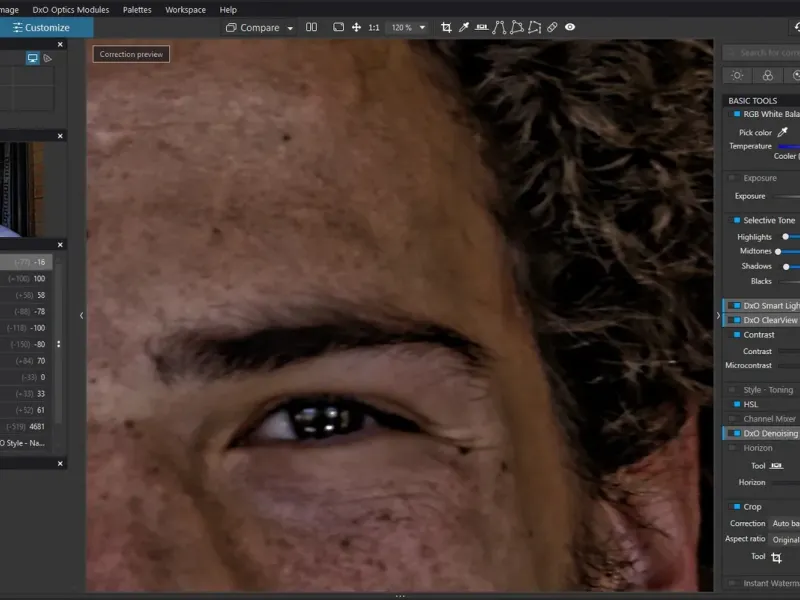This screenshot has height=600, width=800.
Task: Fit image to screen
Action: (x=338, y=28)
